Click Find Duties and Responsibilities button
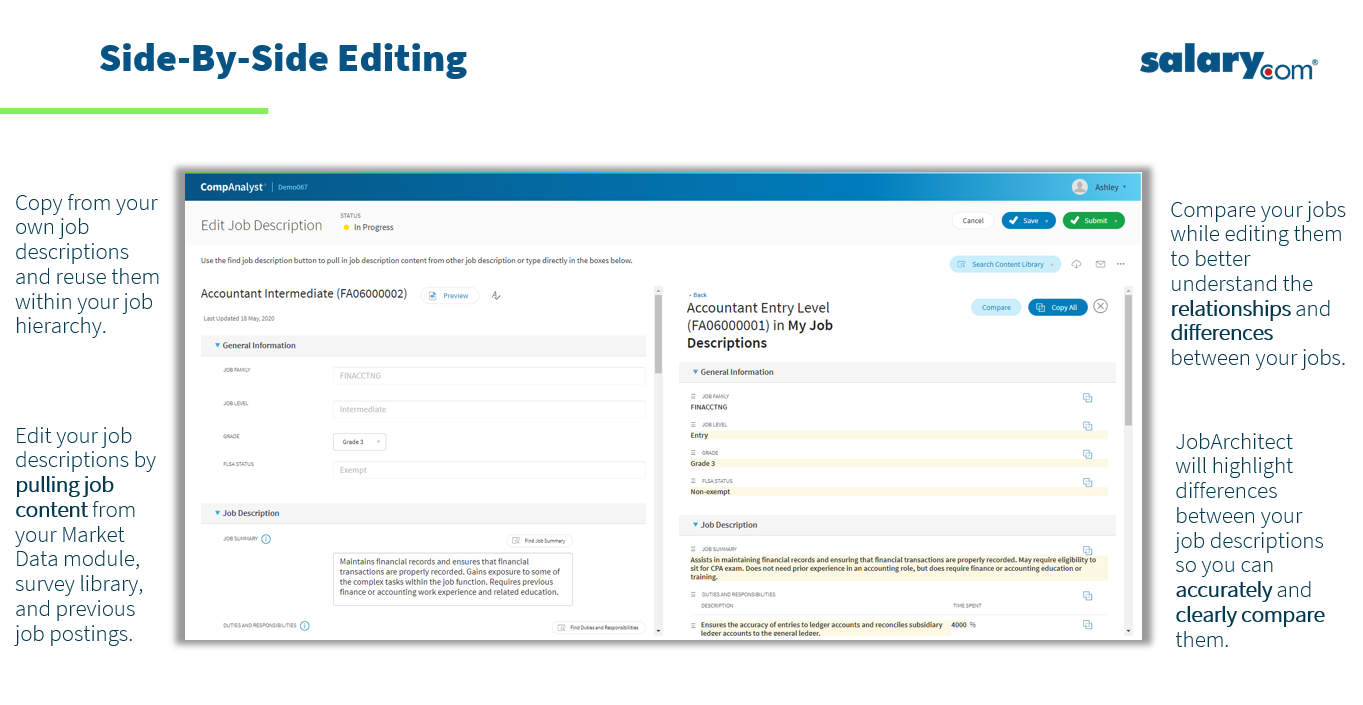 (599, 628)
